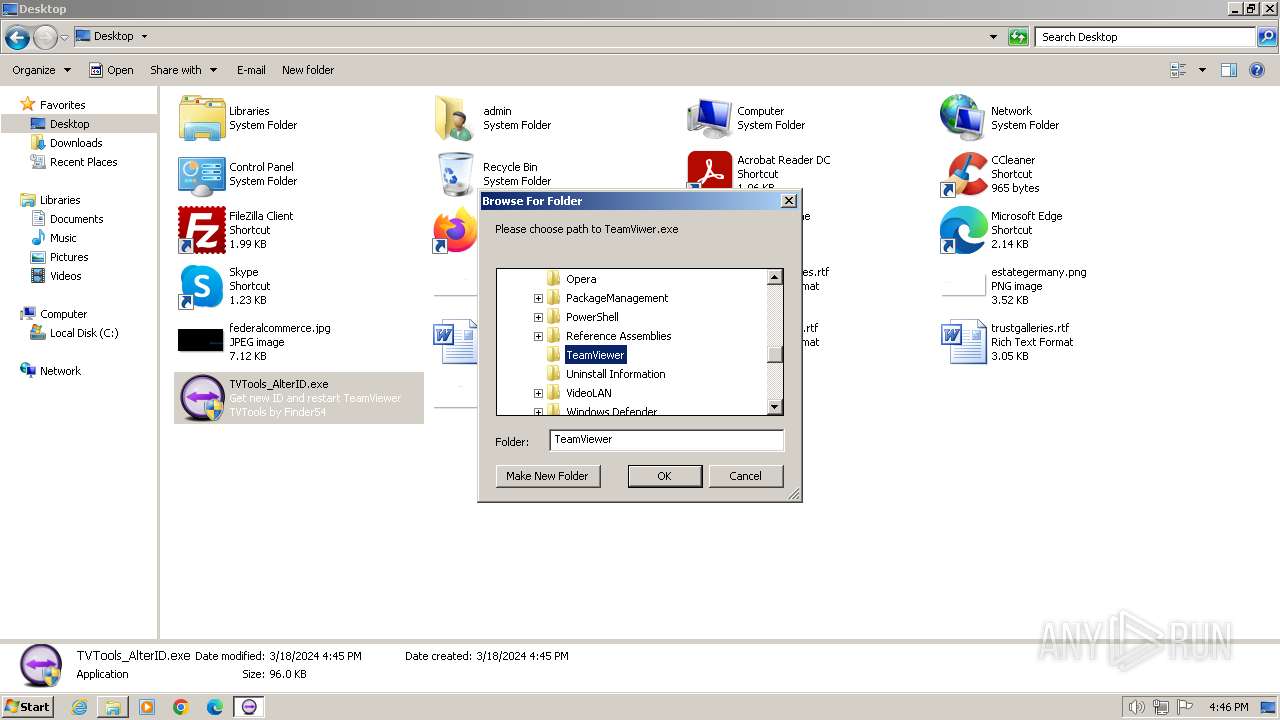Select Network in the navigation pane
This screenshot has width=1280, height=720.
point(60,371)
